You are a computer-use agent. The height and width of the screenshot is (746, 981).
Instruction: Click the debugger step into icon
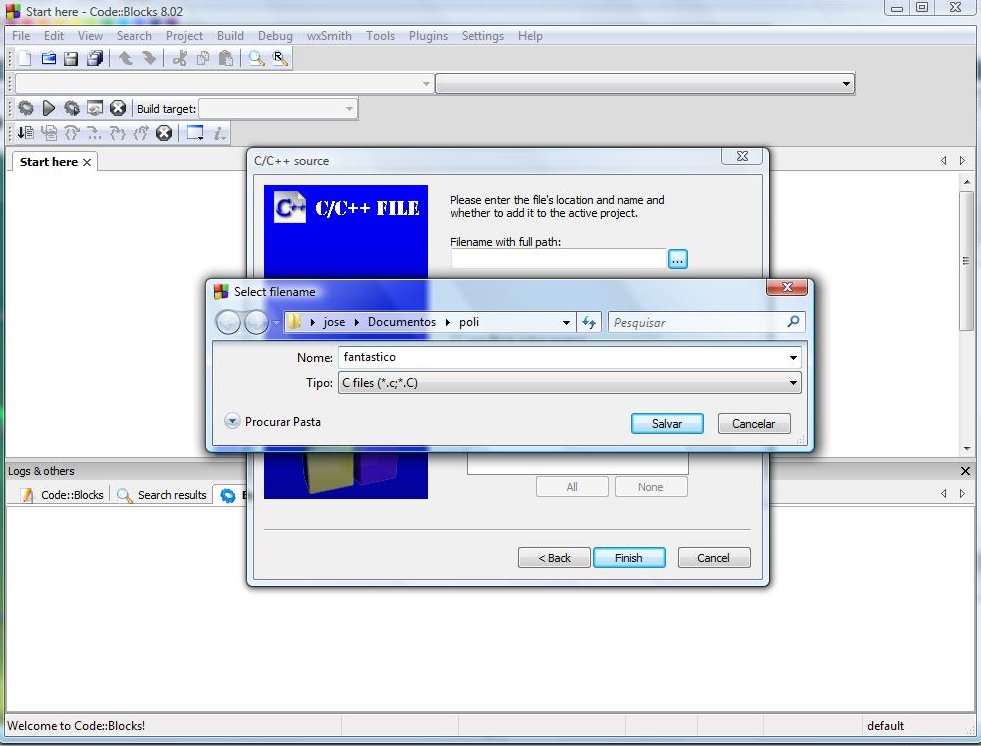click(x=94, y=133)
